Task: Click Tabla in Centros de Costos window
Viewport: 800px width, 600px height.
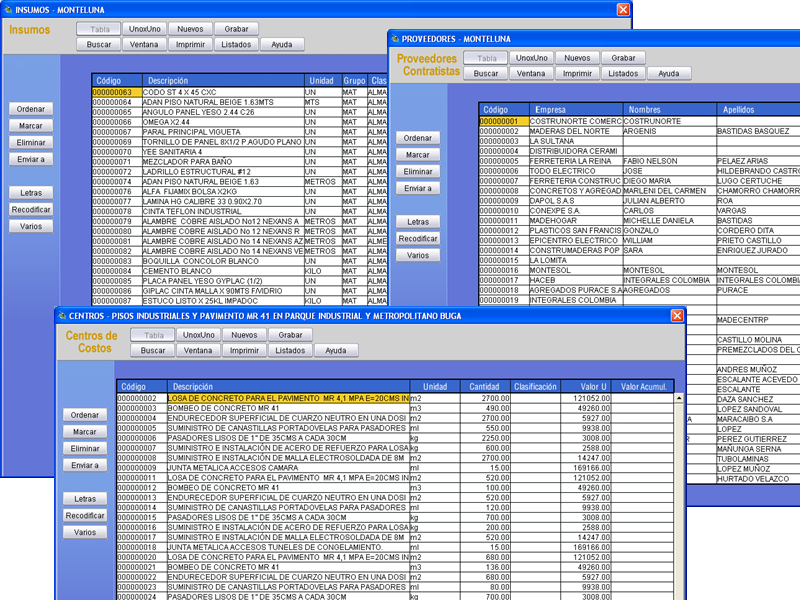Action: point(154,335)
